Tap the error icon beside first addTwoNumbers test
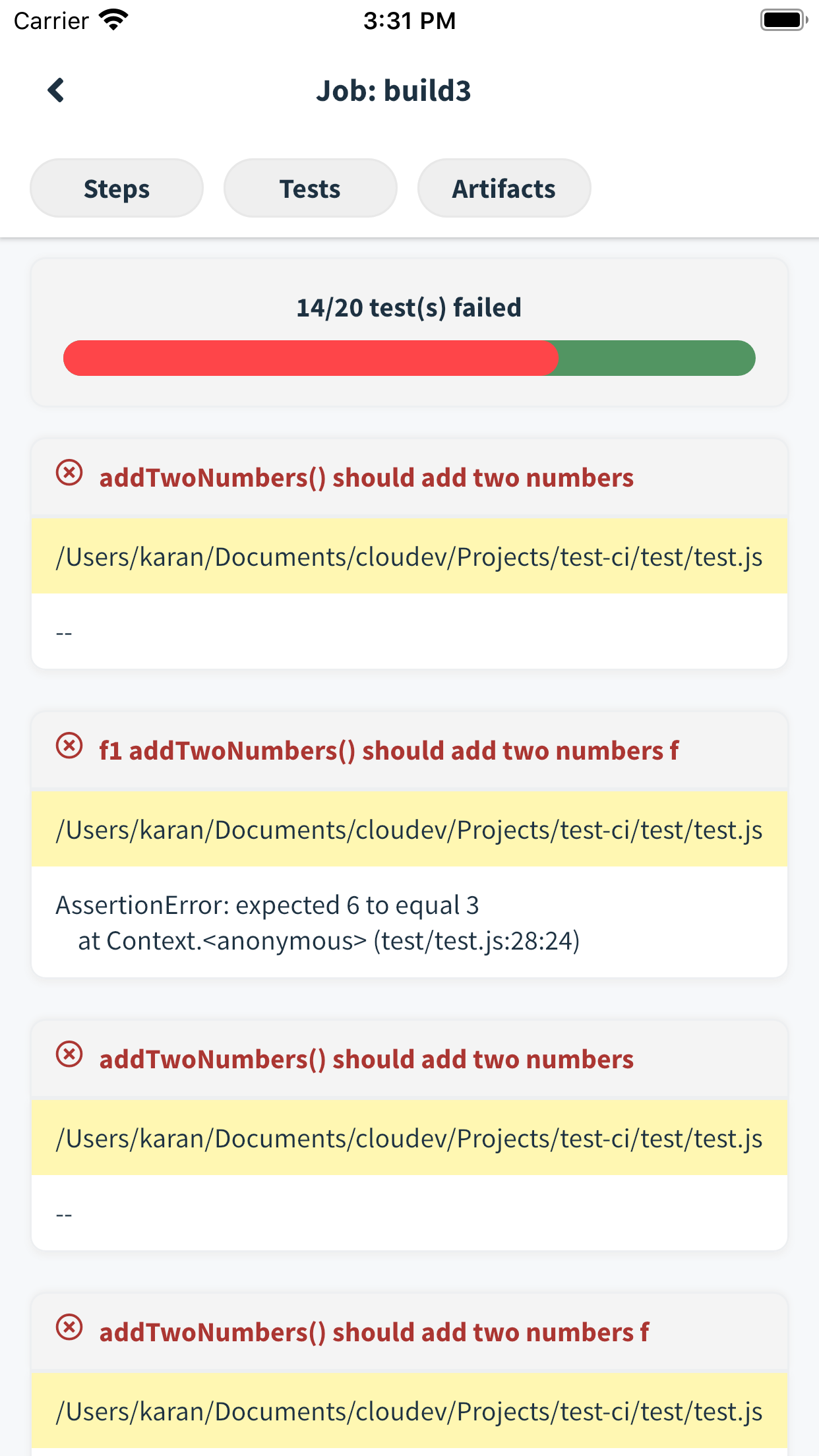 [69, 473]
